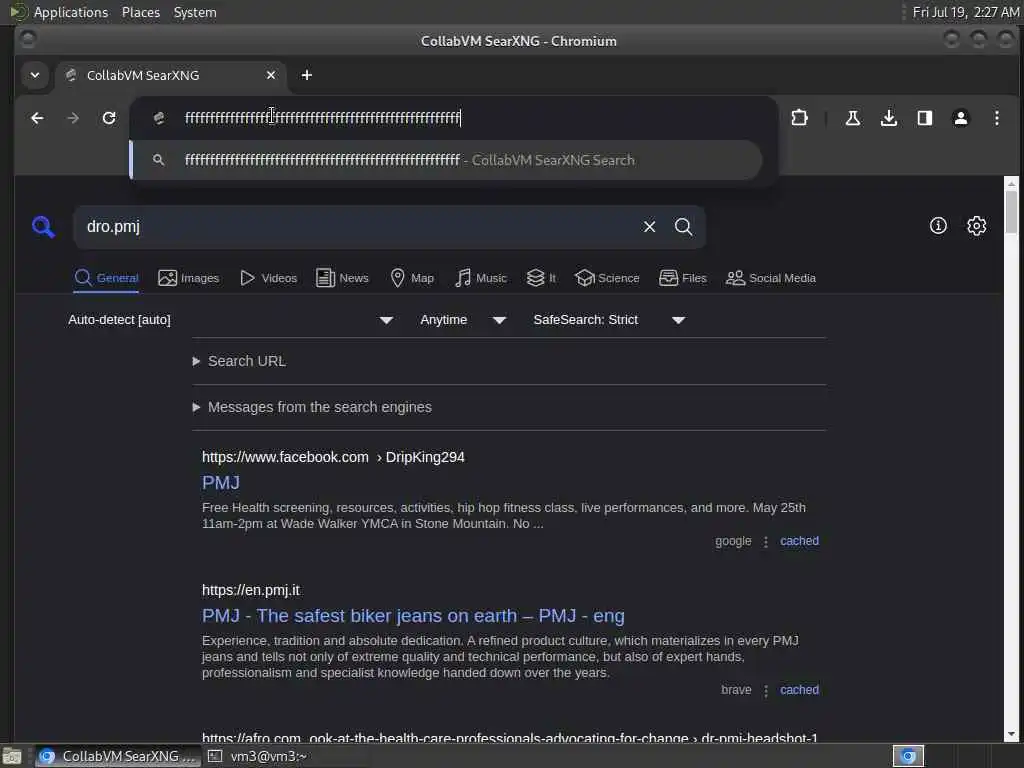Switch to the Images category

[x=189, y=278]
